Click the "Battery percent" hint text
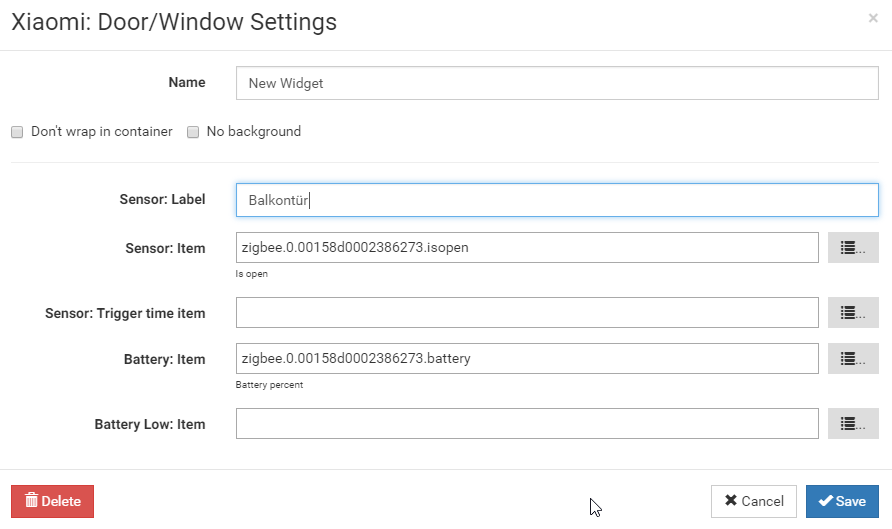Image resolution: width=892 pixels, height=529 pixels. tap(269, 385)
